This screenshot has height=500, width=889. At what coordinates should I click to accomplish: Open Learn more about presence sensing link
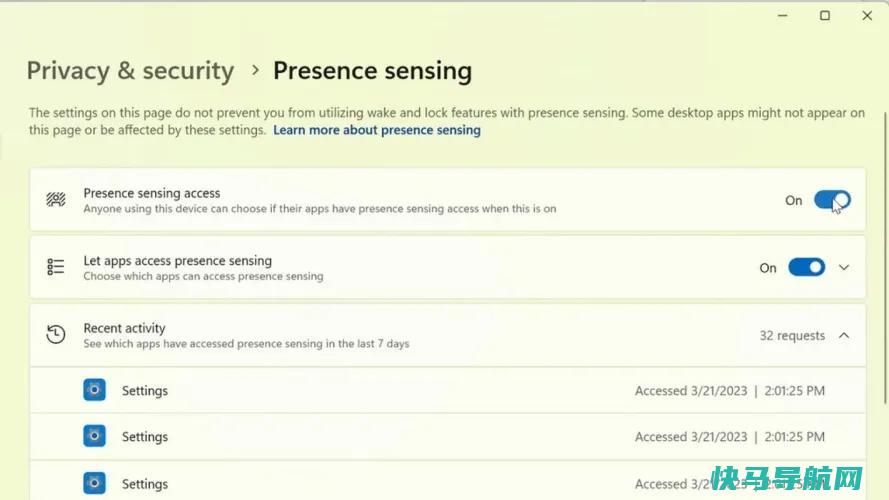coord(377,130)
